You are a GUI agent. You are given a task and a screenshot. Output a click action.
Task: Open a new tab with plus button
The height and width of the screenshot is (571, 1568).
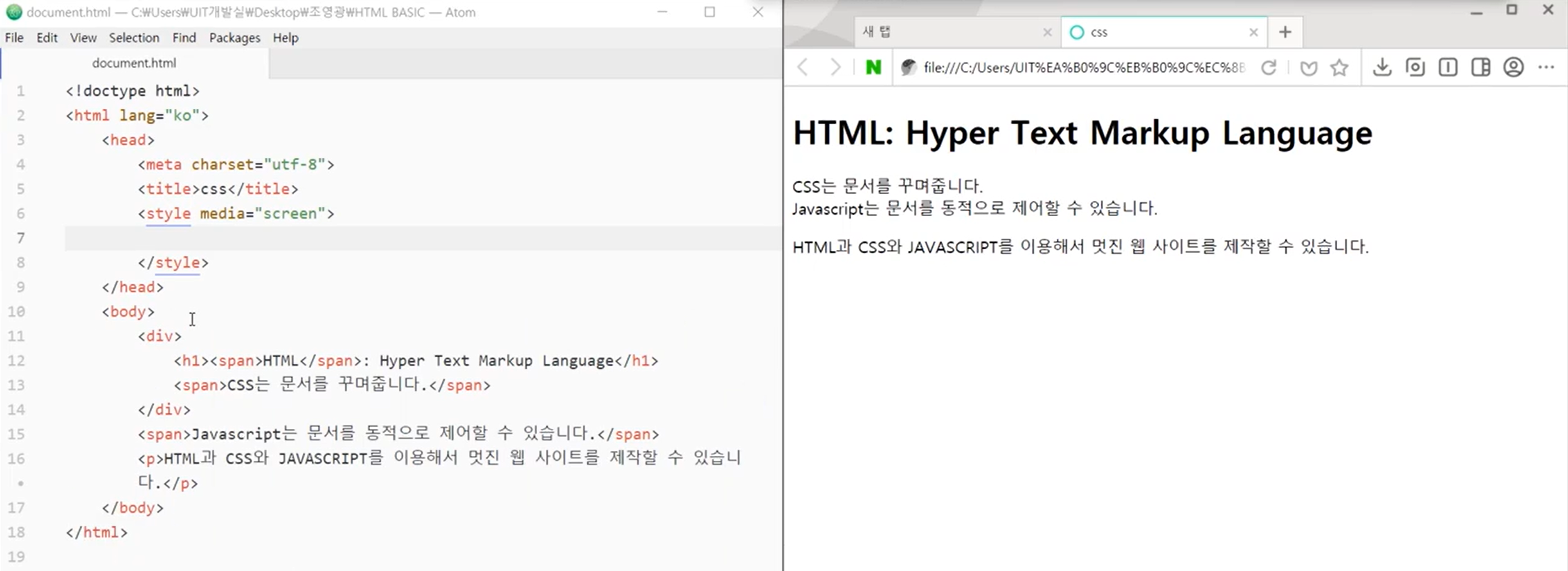click(x=1285, y=32)
